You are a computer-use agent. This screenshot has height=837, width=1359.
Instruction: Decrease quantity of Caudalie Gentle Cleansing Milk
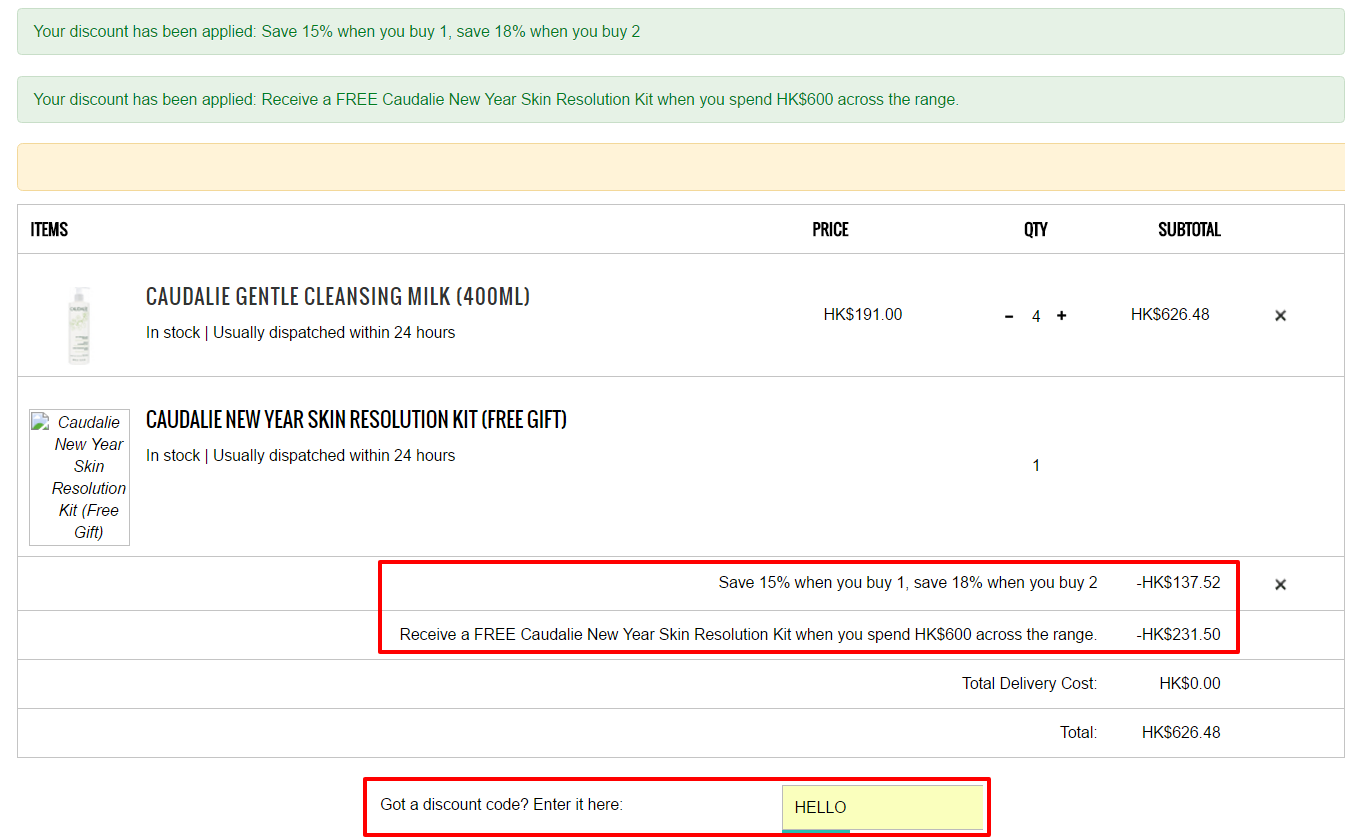pos(1009,316)
